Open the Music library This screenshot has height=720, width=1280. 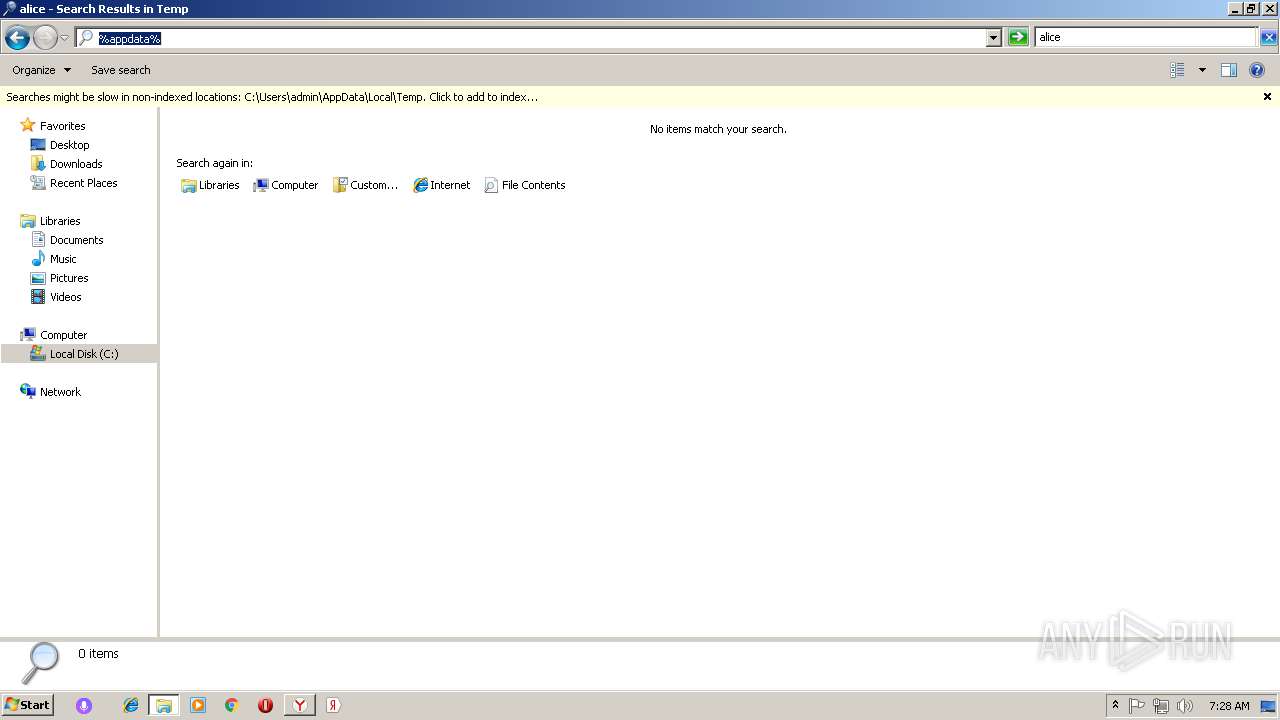[x=63, y=259]
